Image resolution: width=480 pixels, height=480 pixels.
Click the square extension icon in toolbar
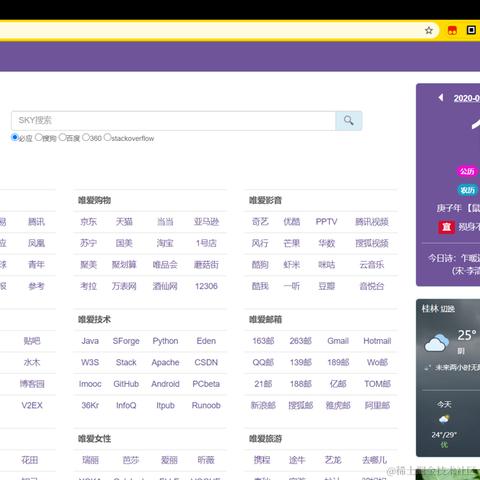click(471, 30)
